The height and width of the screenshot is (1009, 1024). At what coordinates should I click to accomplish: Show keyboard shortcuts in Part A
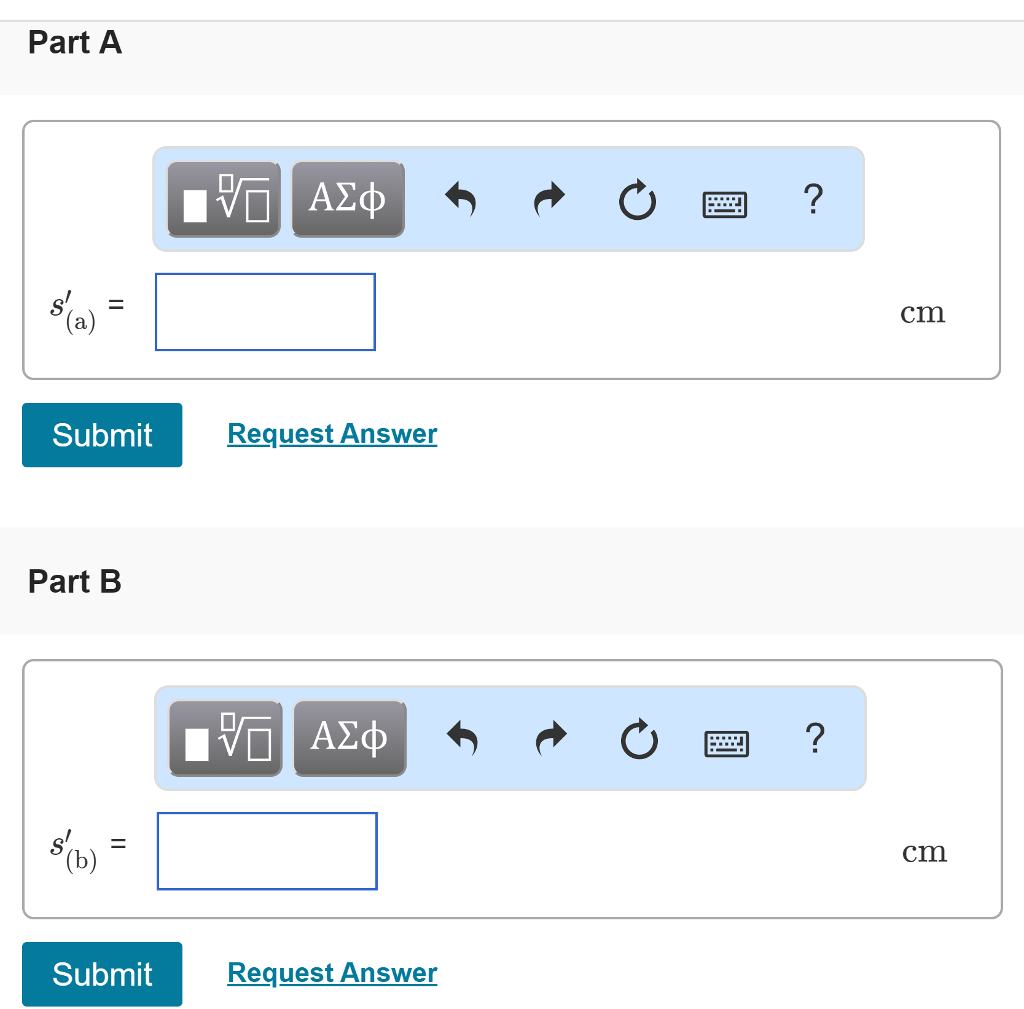725,203
